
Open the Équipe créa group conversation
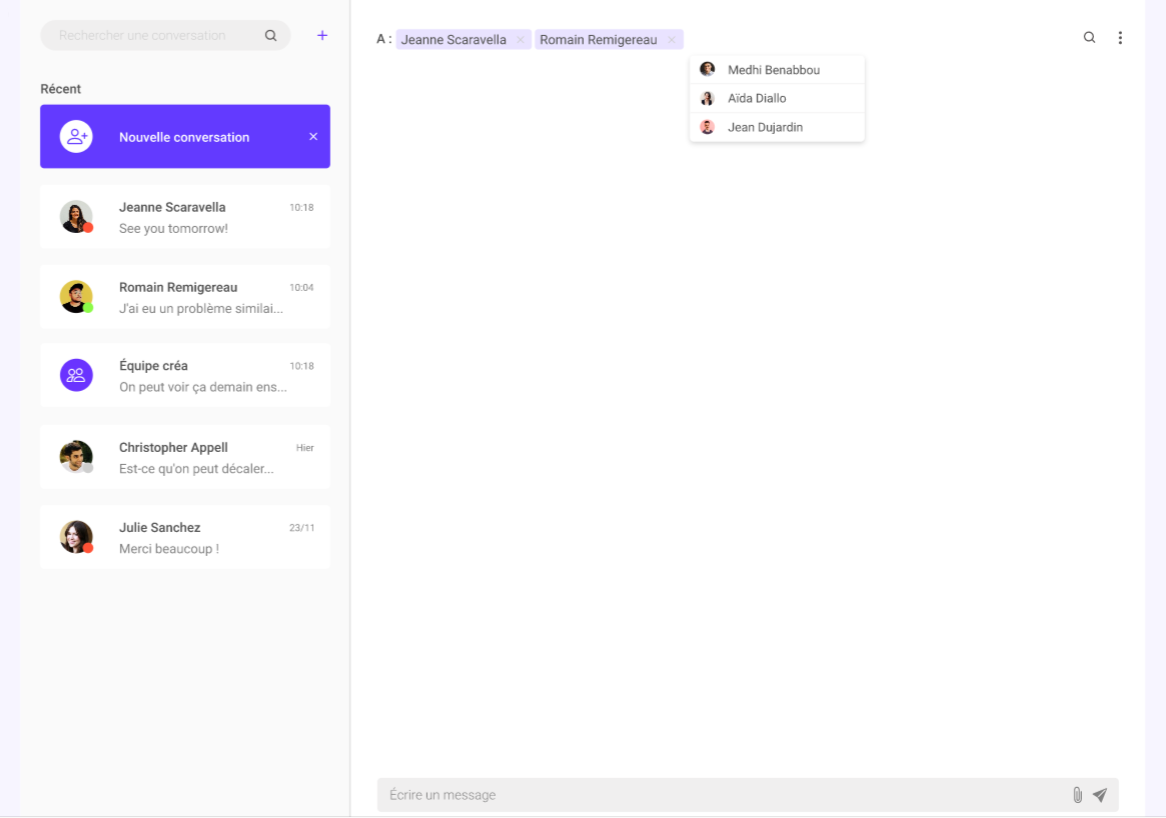[x=185, y=376]
